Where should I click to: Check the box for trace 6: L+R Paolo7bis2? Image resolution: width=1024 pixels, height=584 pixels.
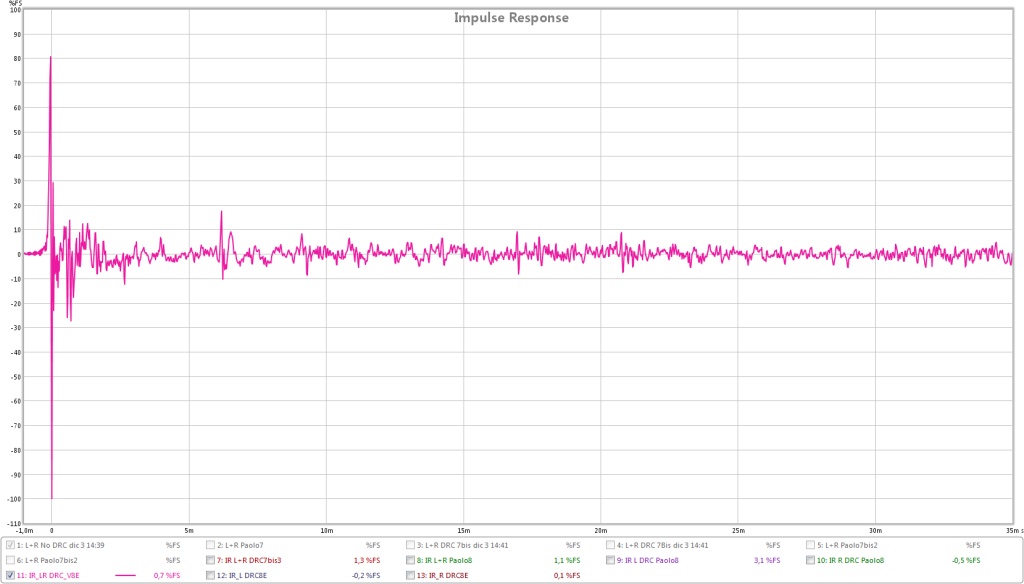(10, 560)
